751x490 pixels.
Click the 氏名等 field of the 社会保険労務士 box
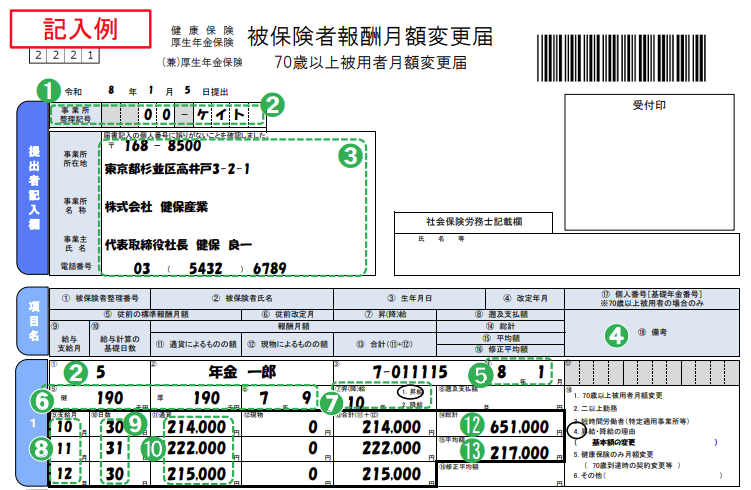[x=567, y=254]
